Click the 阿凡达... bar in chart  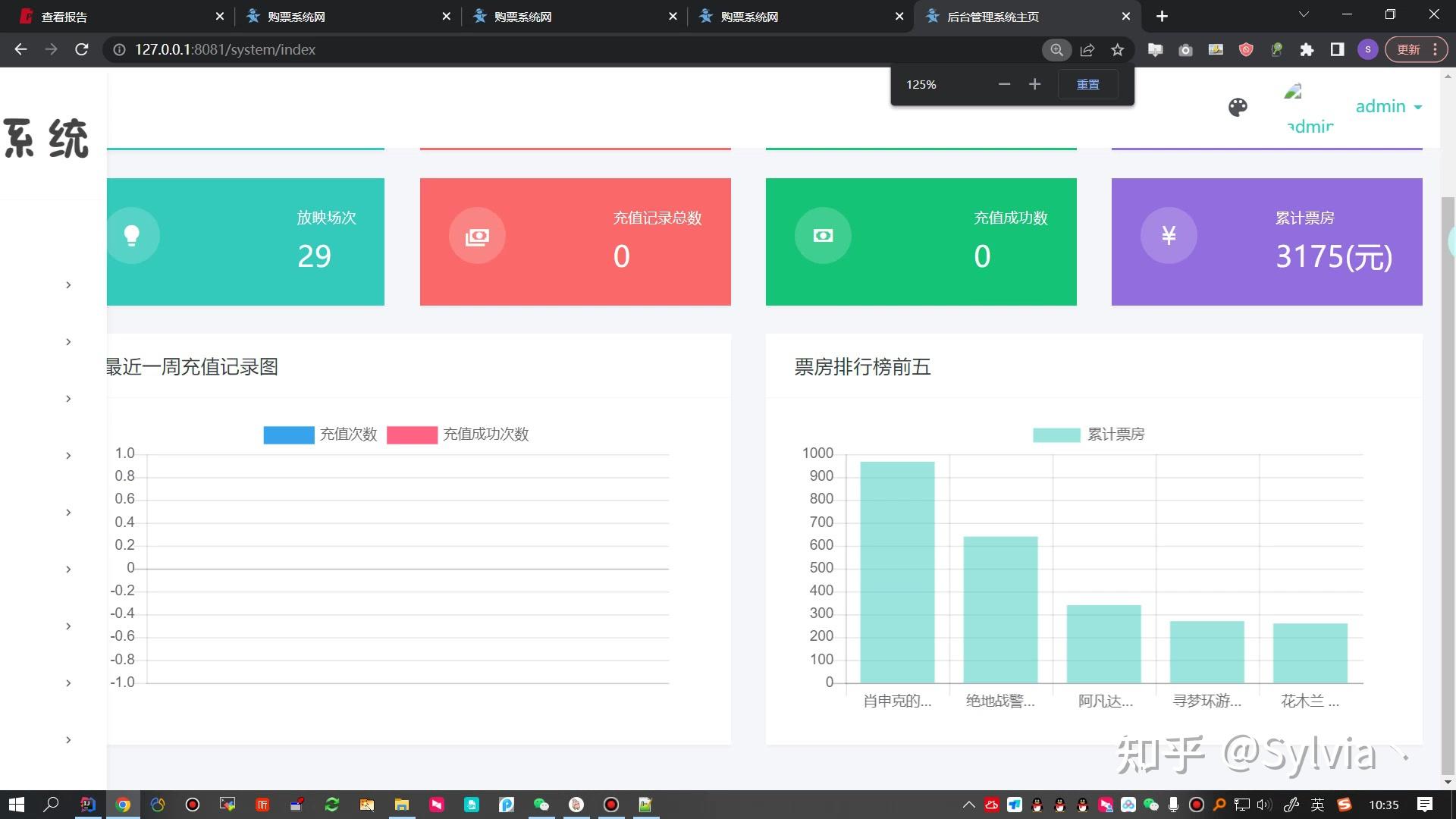pyautogui.click(x=1103, y=644)
